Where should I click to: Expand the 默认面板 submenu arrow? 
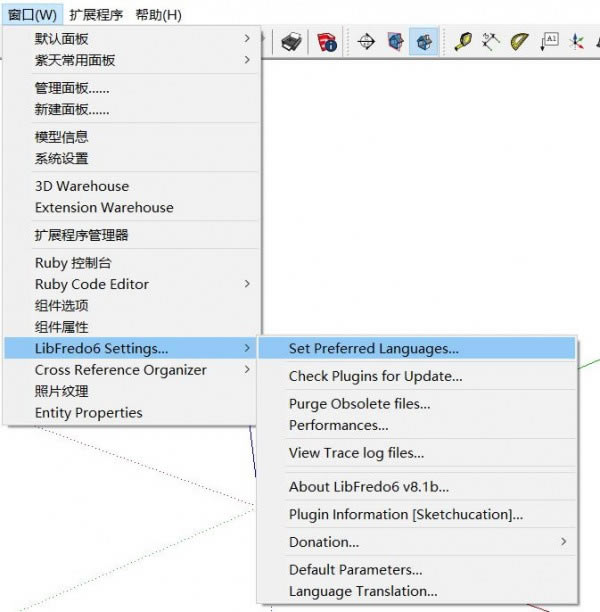tap(247, 38)
